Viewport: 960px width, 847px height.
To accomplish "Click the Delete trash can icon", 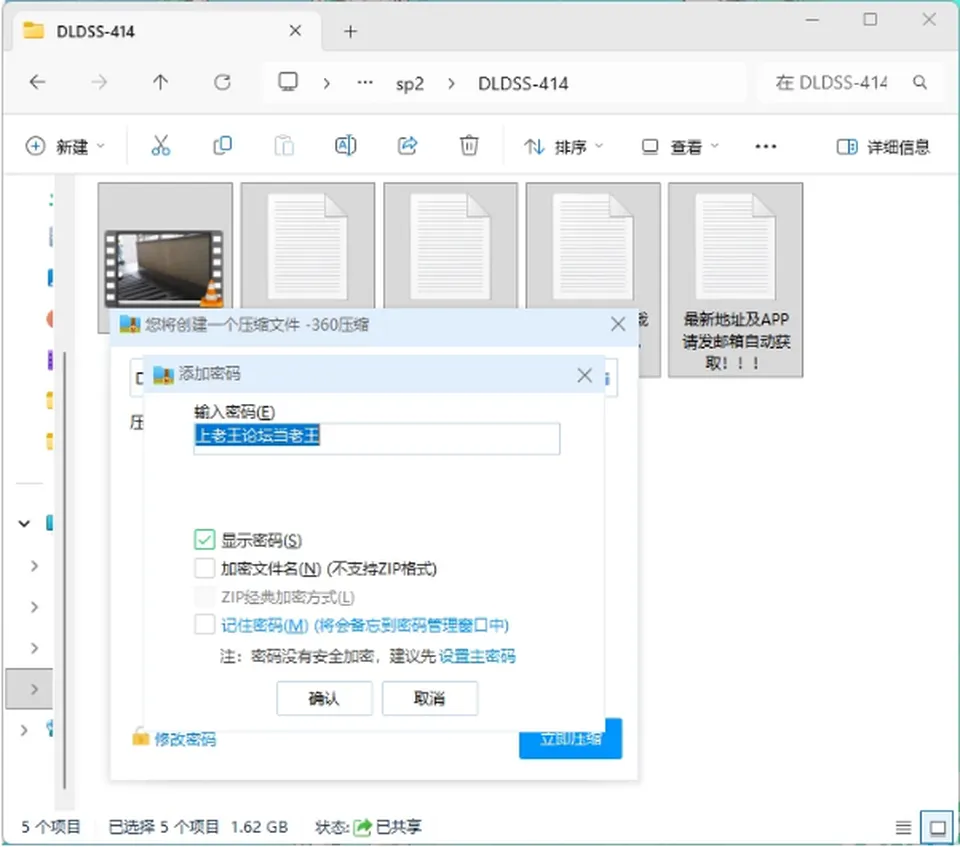I will tap(469, 146).
